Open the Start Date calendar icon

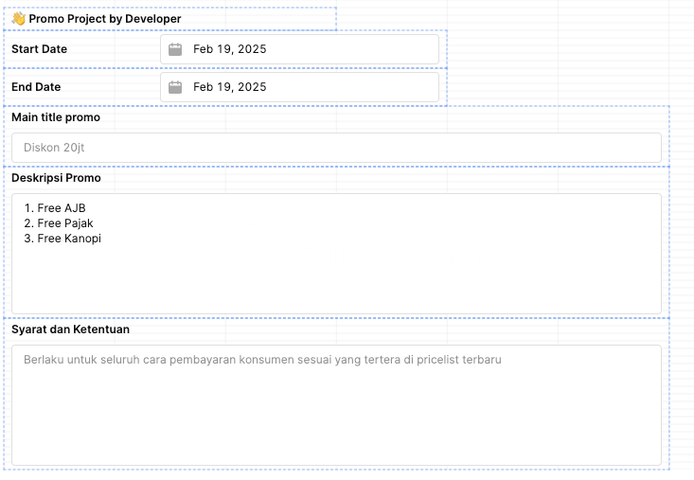[x=175, y=49]
